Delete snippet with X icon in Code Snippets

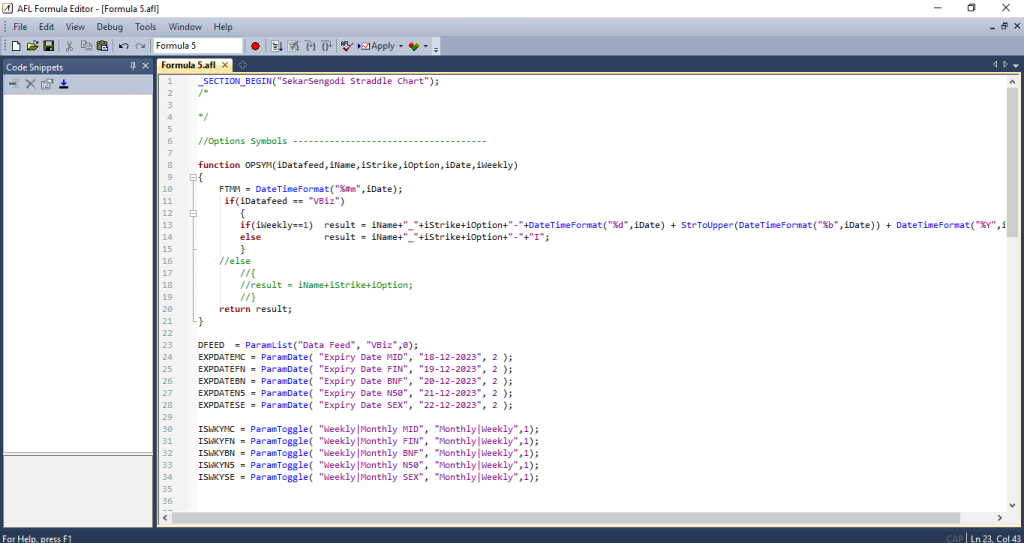pyautogui.click(x=30, y=84)
